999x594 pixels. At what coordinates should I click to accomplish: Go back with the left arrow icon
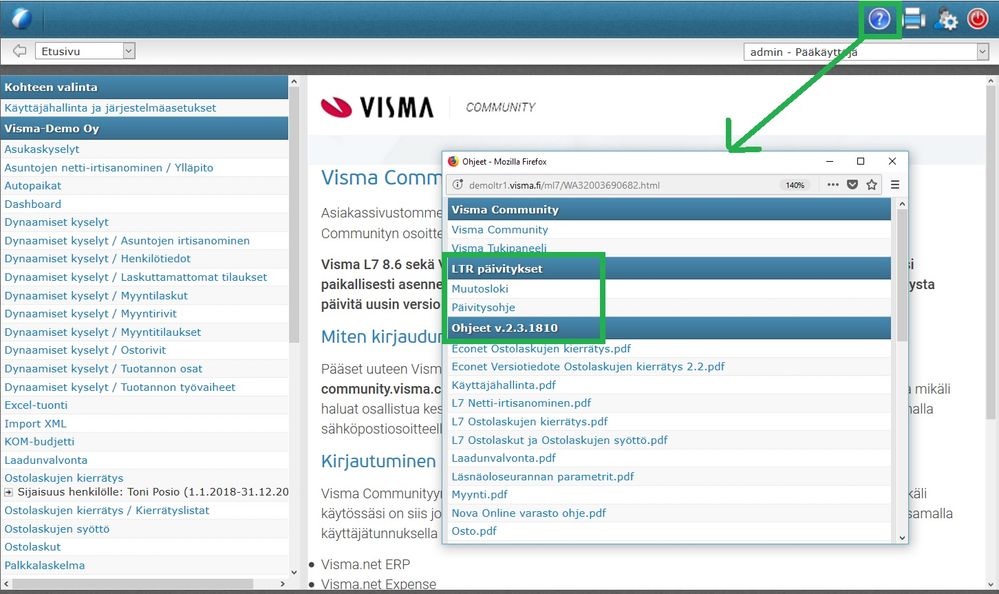point(20,50)
